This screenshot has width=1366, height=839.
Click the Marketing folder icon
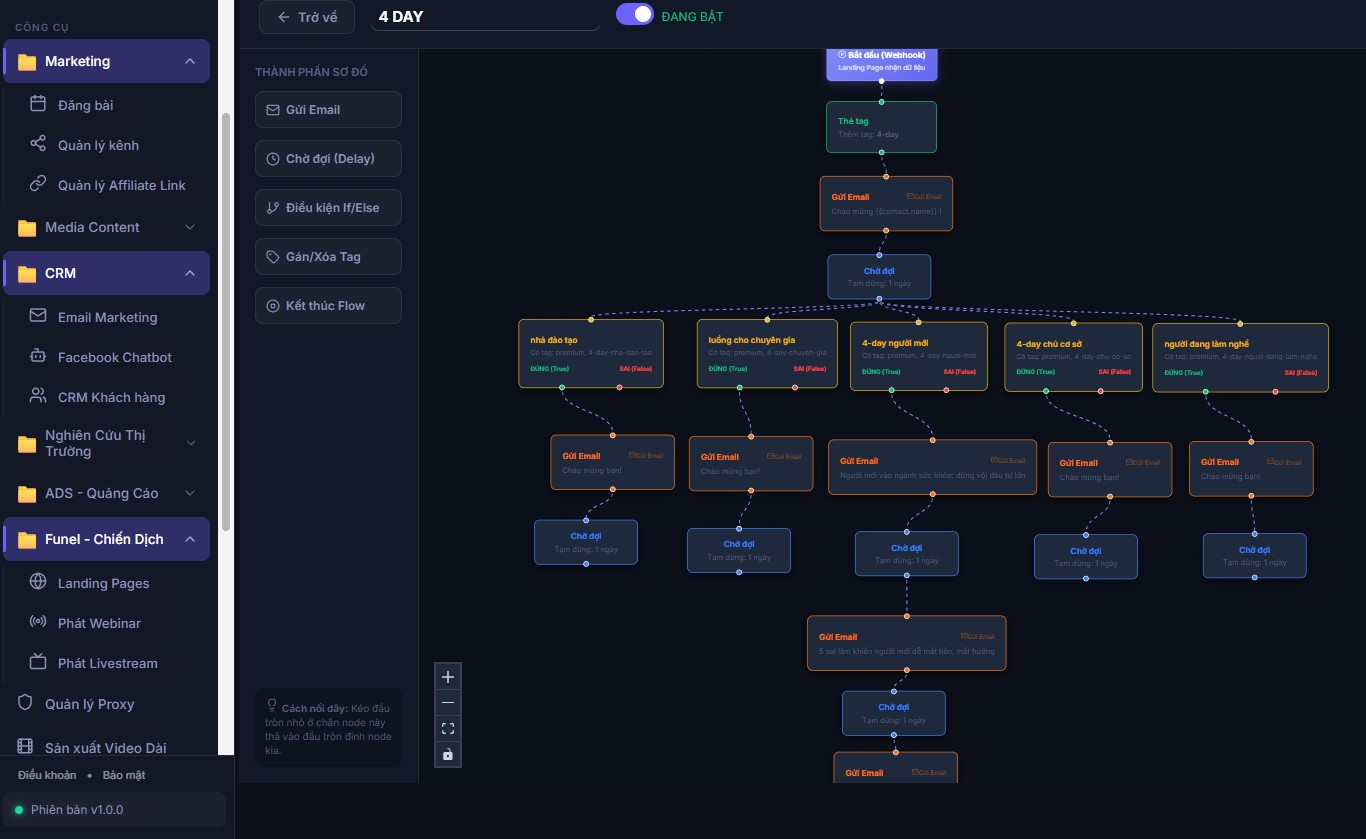[x=27, y=62]
